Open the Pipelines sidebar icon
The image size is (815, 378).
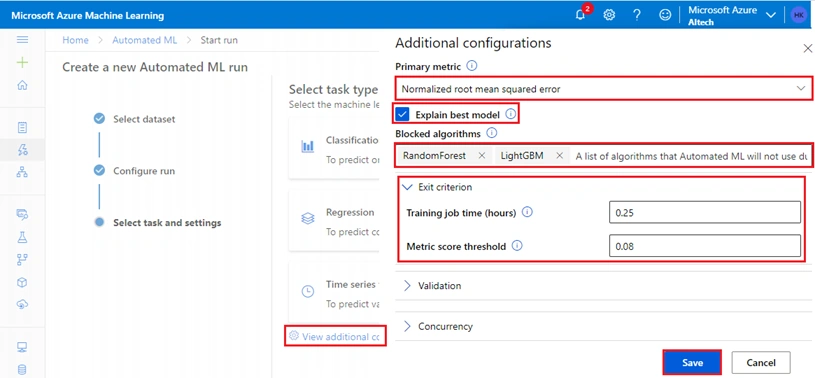tap(22, 259)
